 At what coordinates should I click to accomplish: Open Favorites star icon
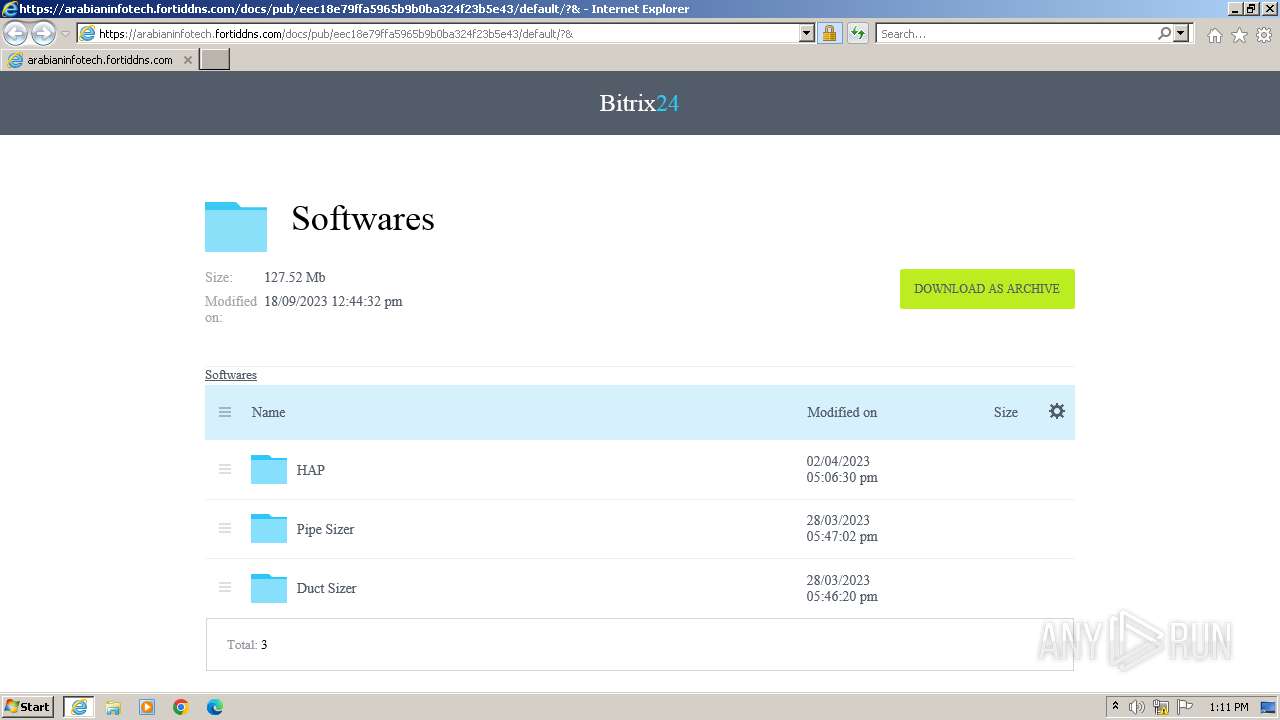pyautogui.click(x=1239, y=35)
